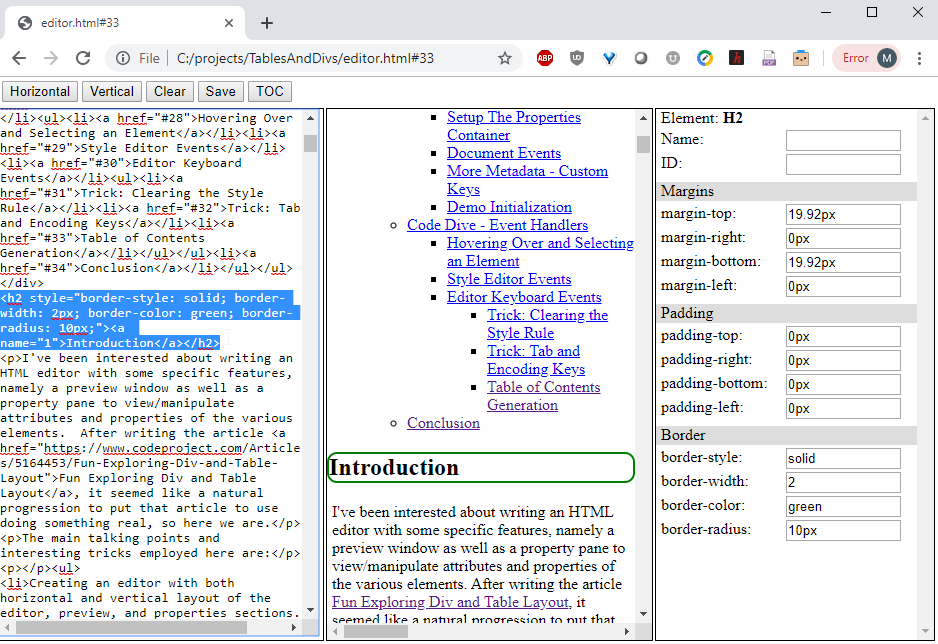Viewport: 938px width, 644px height.
Task: Click the Clear button
Action: pyautogui.click(x=170, y=91)
